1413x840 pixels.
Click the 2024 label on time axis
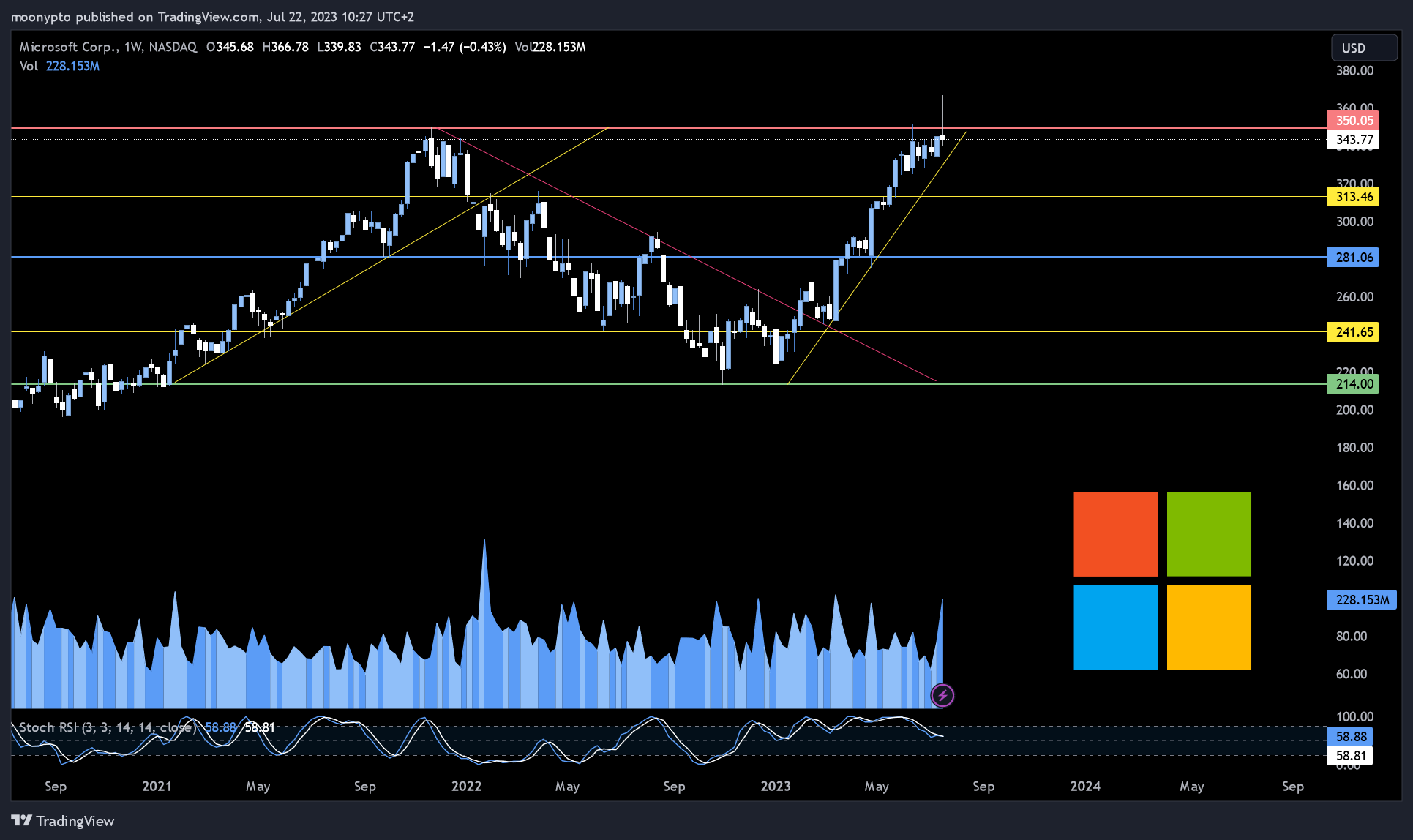[x=1085, y=786]
